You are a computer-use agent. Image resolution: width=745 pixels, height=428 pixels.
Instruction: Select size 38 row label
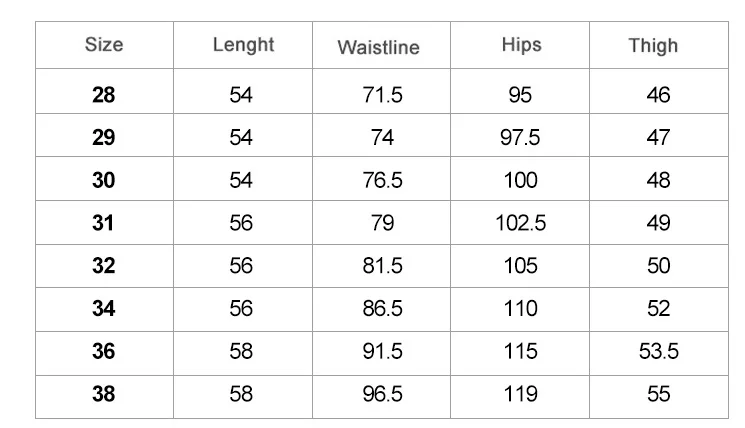[104, 395]
